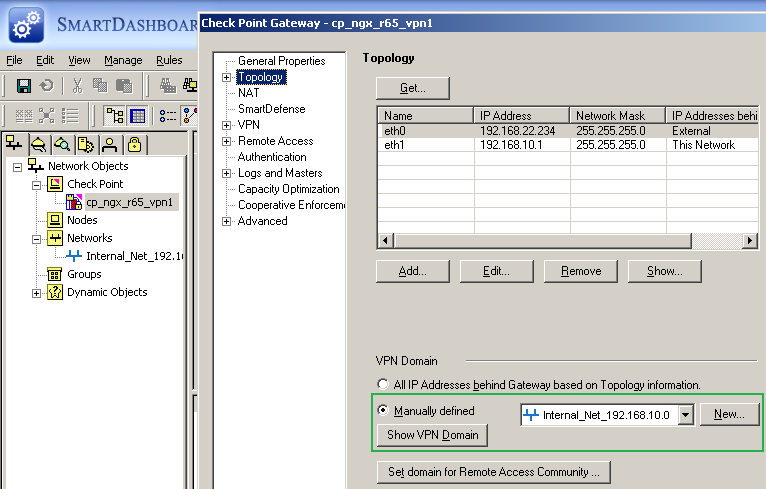The width and height of the screenshot is (766, 489).
Task: Click the interface table horizontal scrollbar thumb
Action: coord(543,241)
